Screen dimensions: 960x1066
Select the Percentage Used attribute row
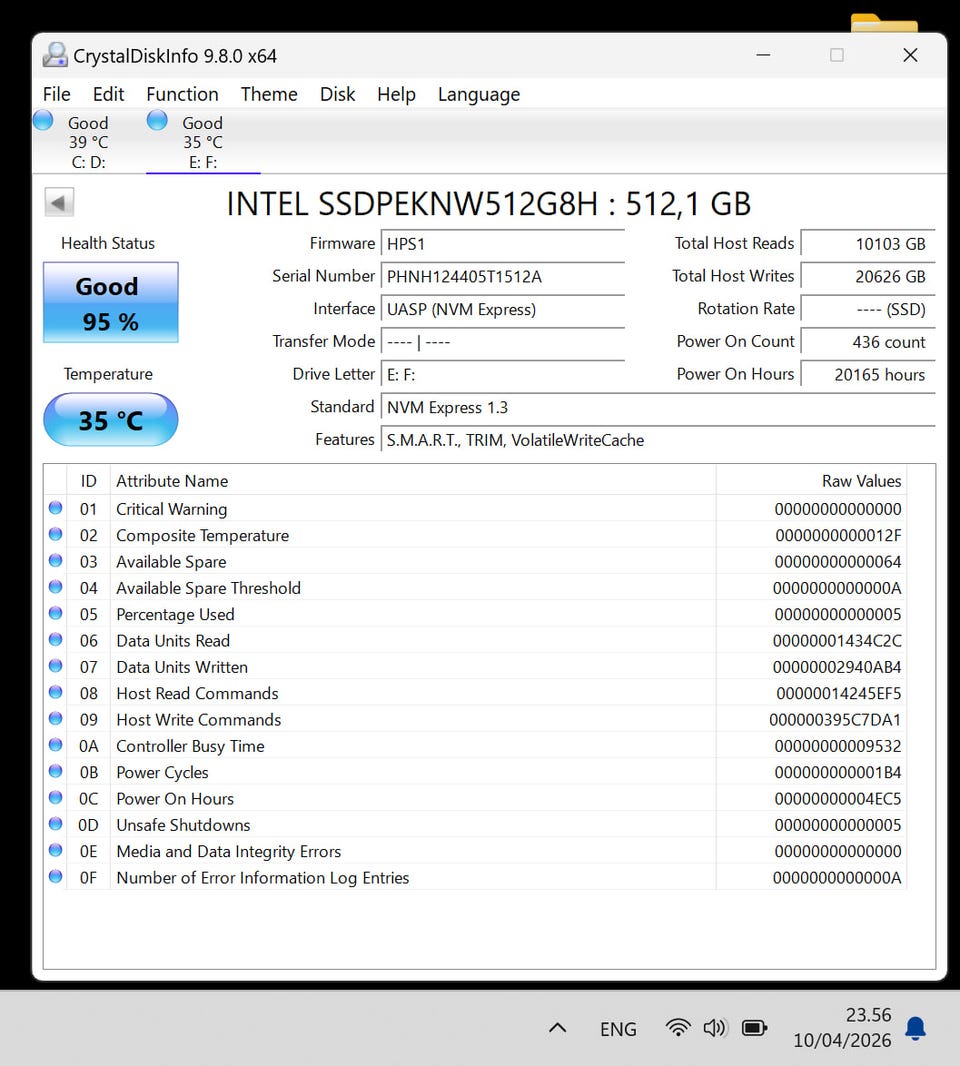click(400, 614)
